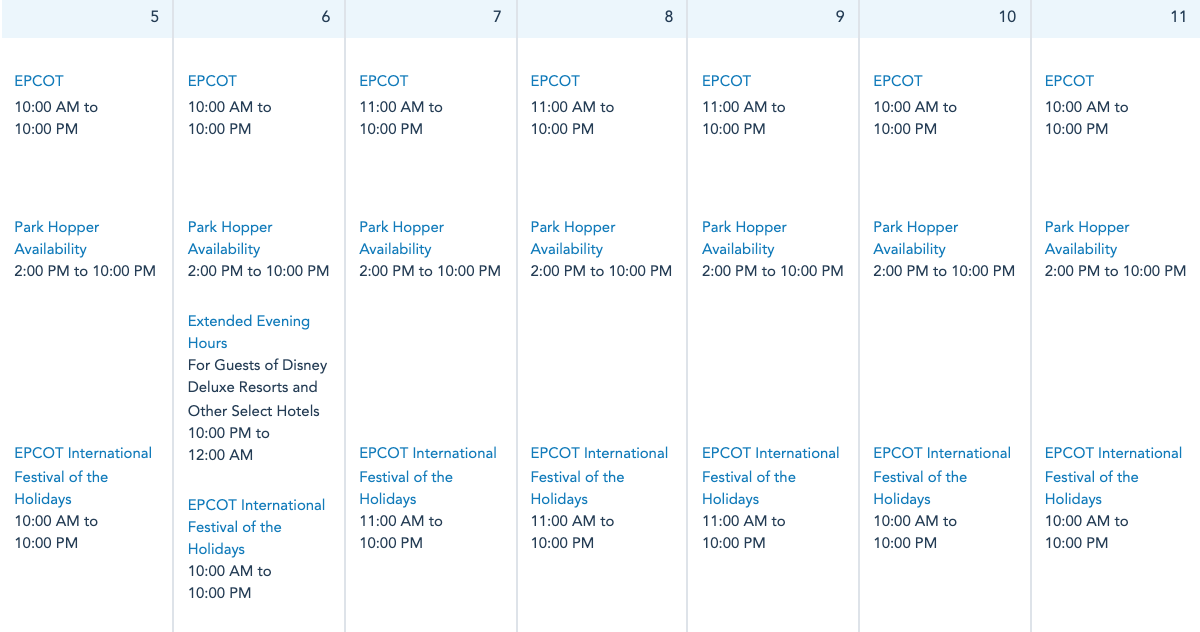The width and height of the screenshot is (1200, 632).
Task: Open the EPCOT link on day 9
Action: pyautogui.click(x=726, y=81)
